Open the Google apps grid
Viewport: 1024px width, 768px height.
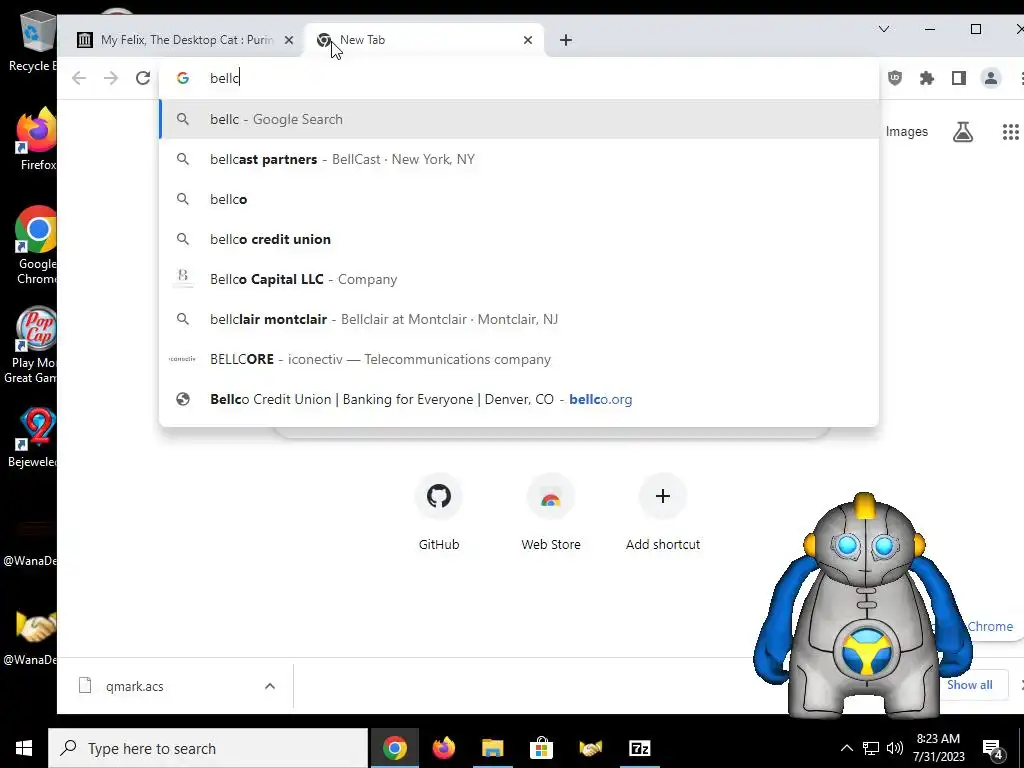1010,132
